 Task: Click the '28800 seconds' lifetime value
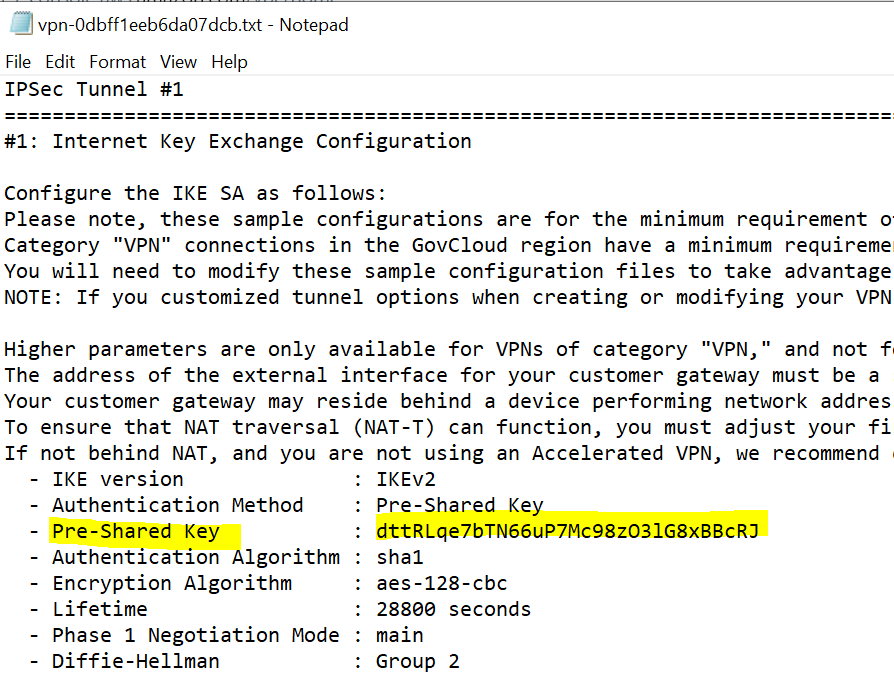453,609
